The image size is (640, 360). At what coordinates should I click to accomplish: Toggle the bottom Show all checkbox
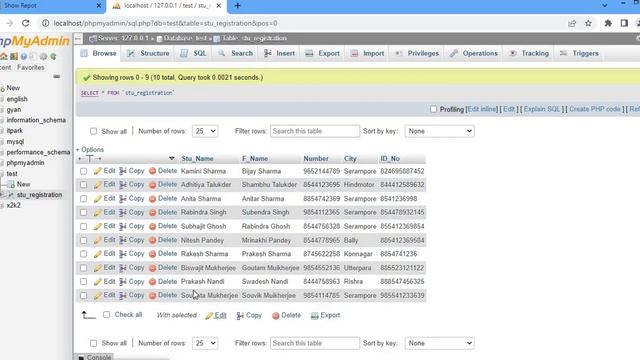[x=93, y=343]
